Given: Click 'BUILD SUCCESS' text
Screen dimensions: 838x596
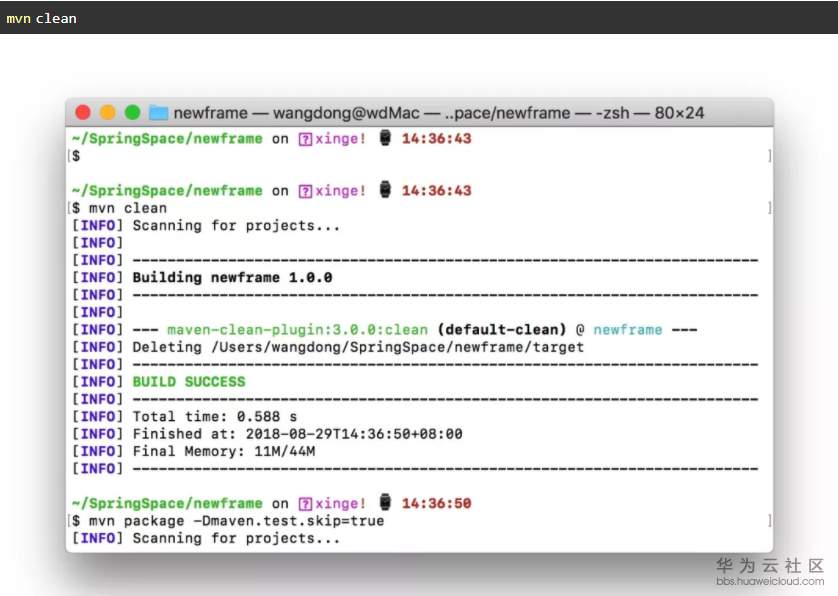Looking at the screenshot, I should (x=189, y=382).
